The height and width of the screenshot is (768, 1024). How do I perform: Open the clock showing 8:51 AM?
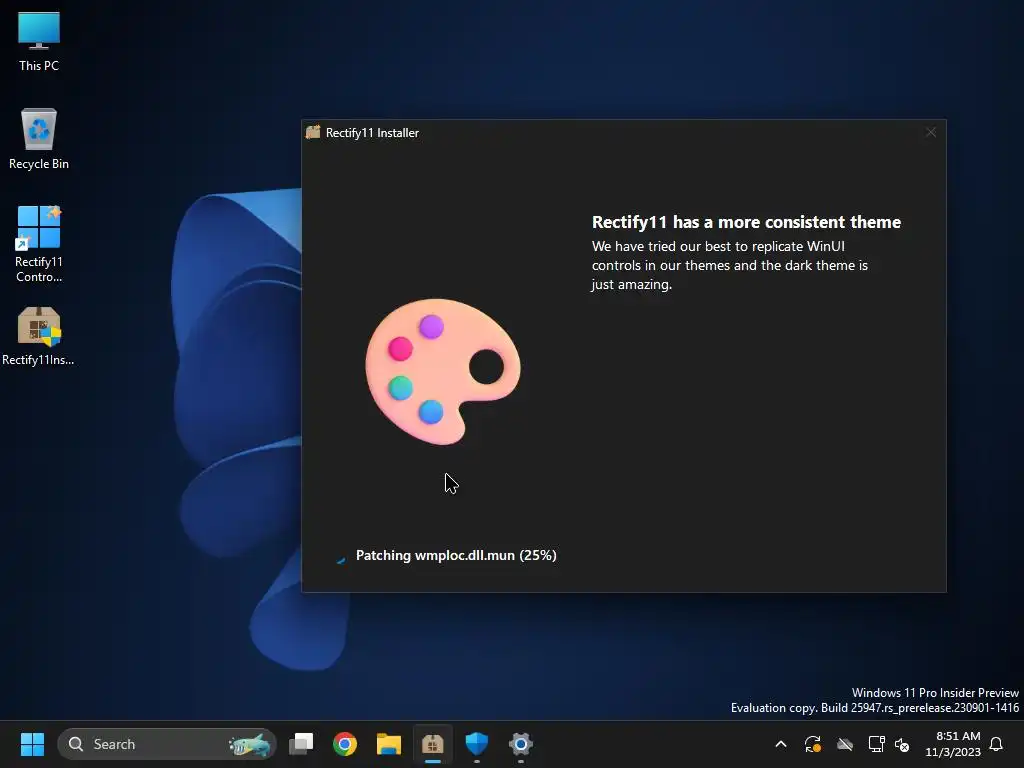point(953,744)
